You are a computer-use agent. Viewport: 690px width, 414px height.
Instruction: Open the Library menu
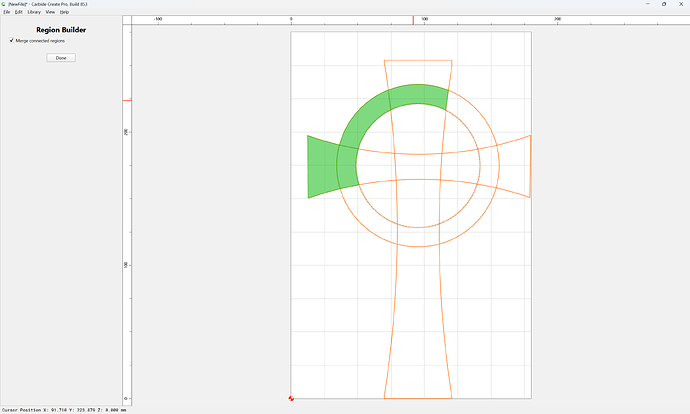point(34,12)
